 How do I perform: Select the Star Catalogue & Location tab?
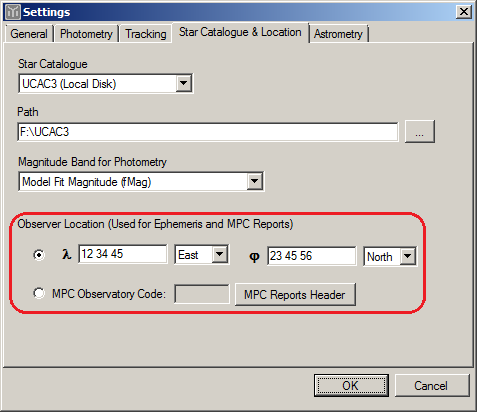click(x=240, y=32)
